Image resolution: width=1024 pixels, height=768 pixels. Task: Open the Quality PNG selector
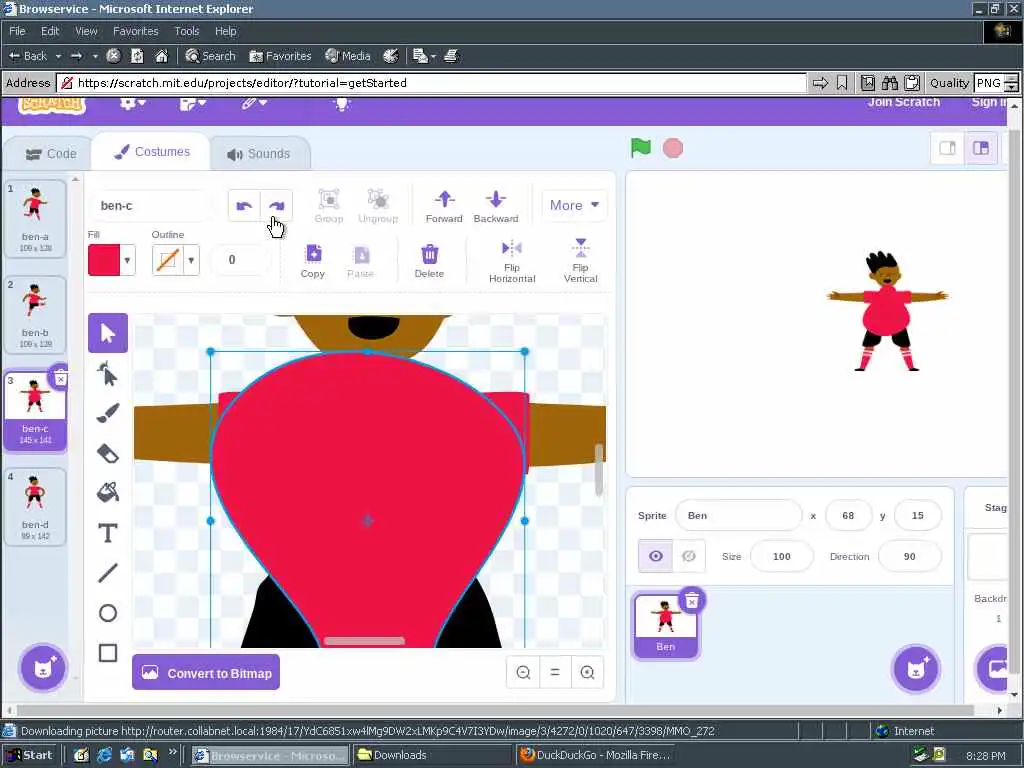pos(995,83)
